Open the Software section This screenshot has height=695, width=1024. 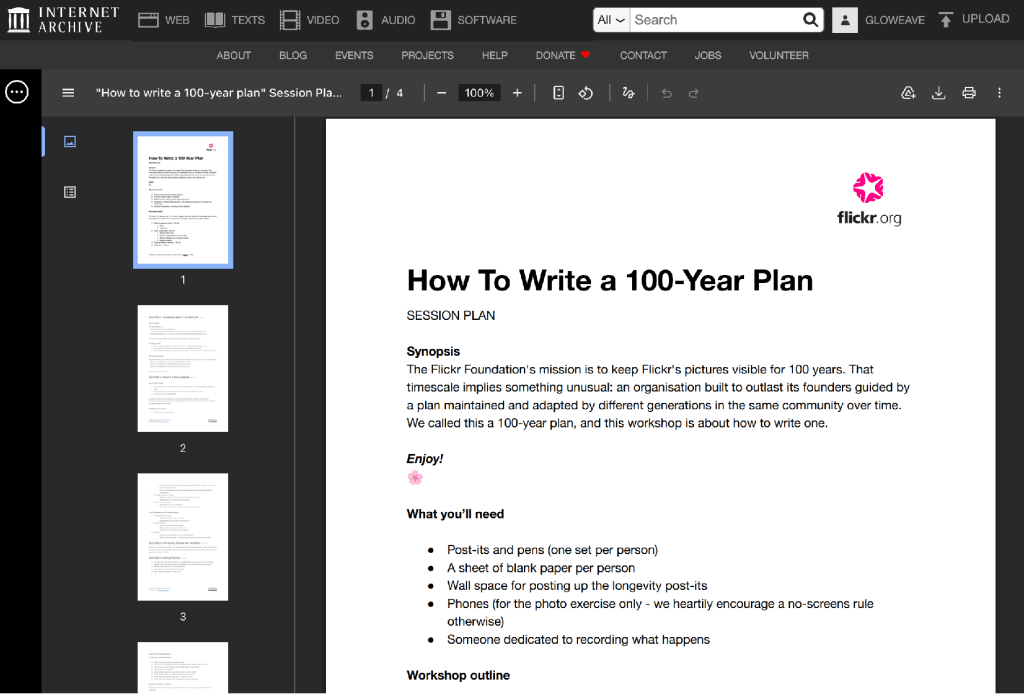click(x=473, y=20)
